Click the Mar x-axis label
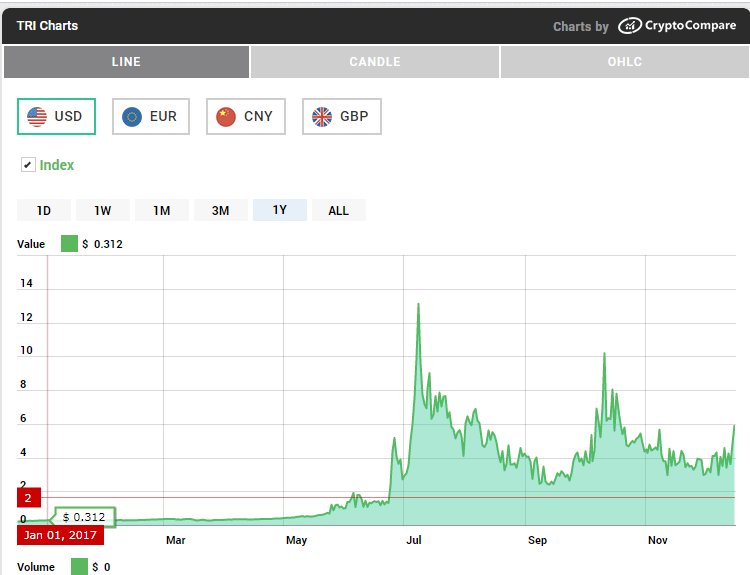Viewport: 750px width, 575px height. [176, 540]
